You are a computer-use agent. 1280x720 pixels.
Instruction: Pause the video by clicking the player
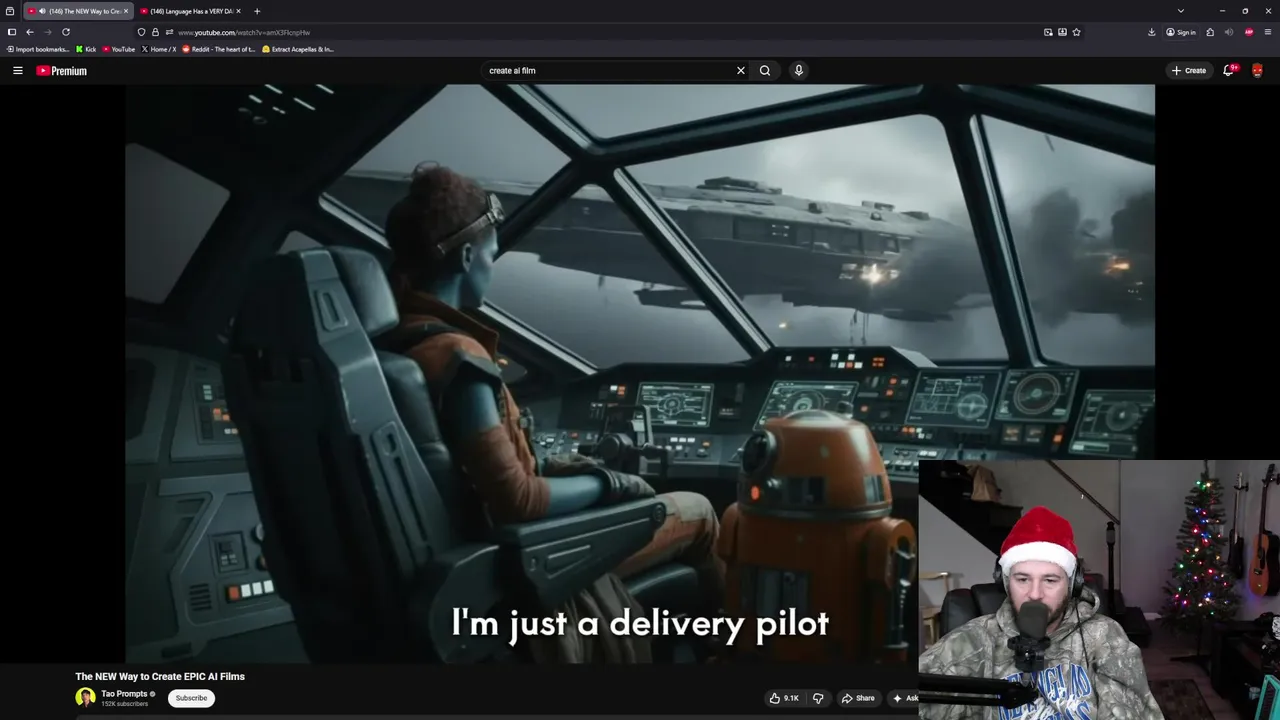(640, 372)
